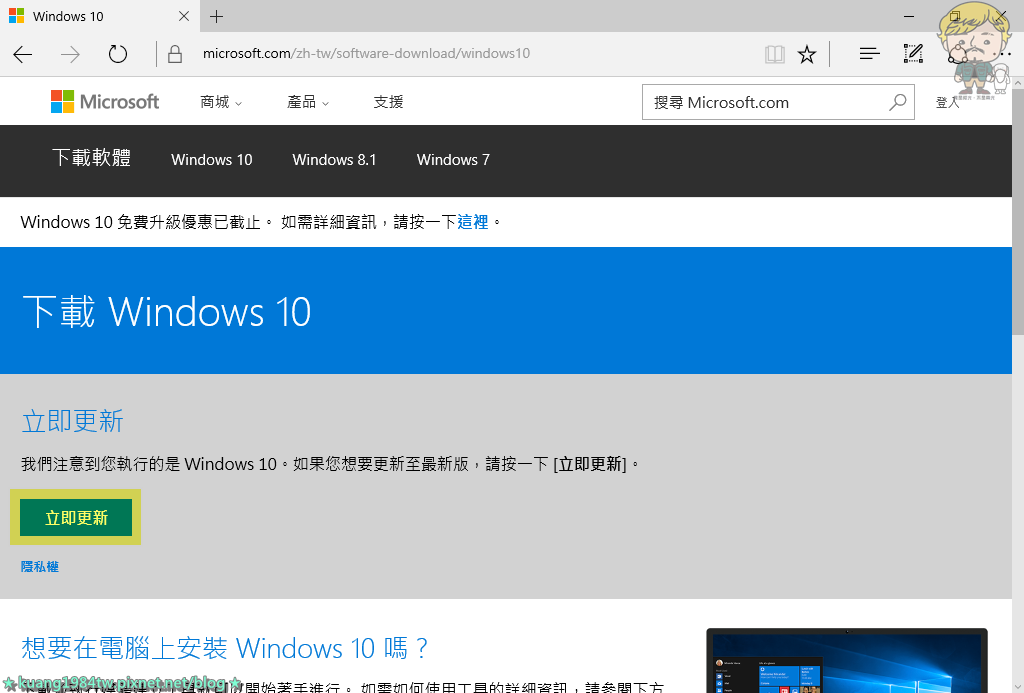
Task: Click the laptop Windows 10 image
Action: [847, 660]
